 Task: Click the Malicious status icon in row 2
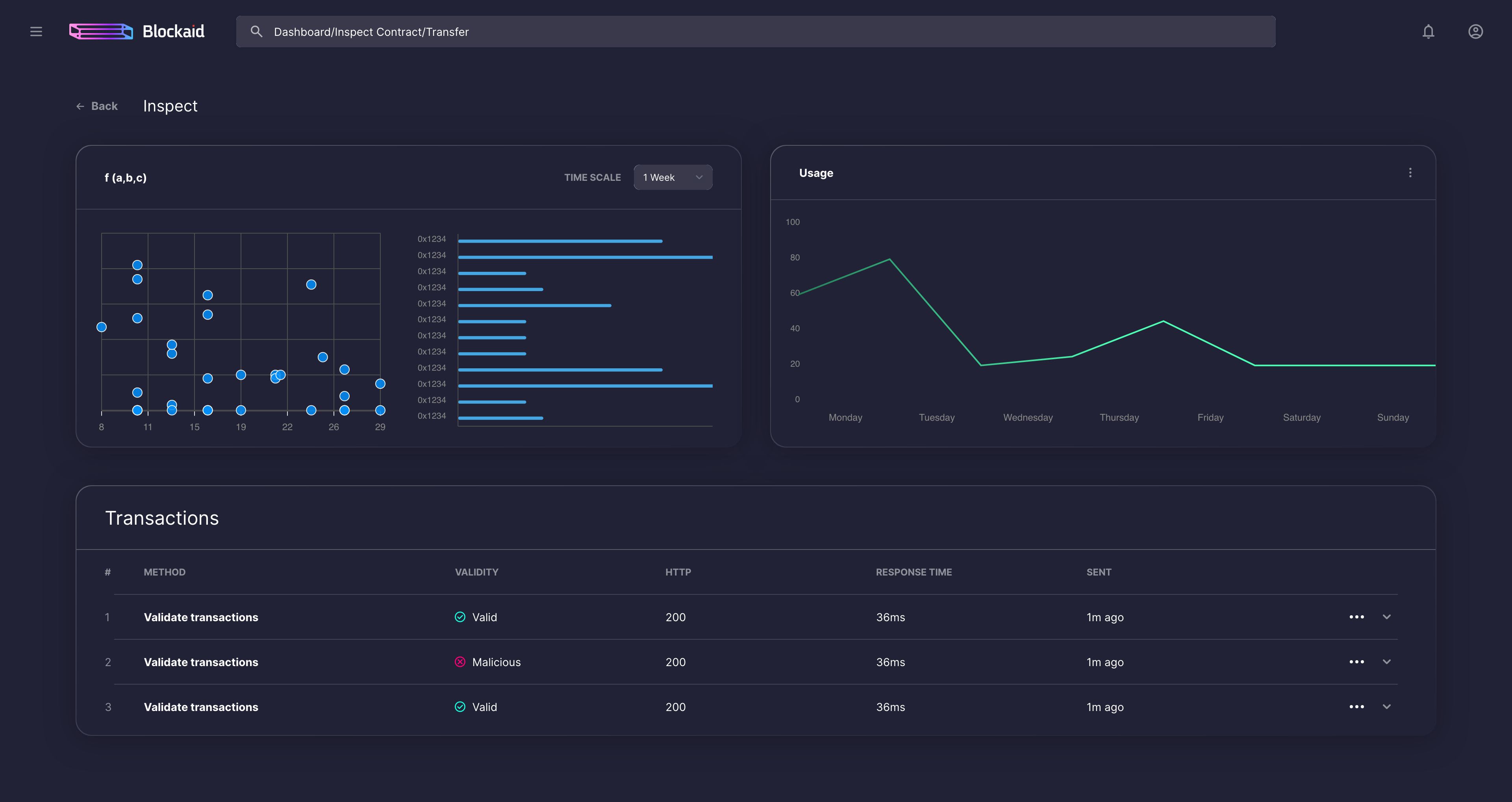(460, 662)
